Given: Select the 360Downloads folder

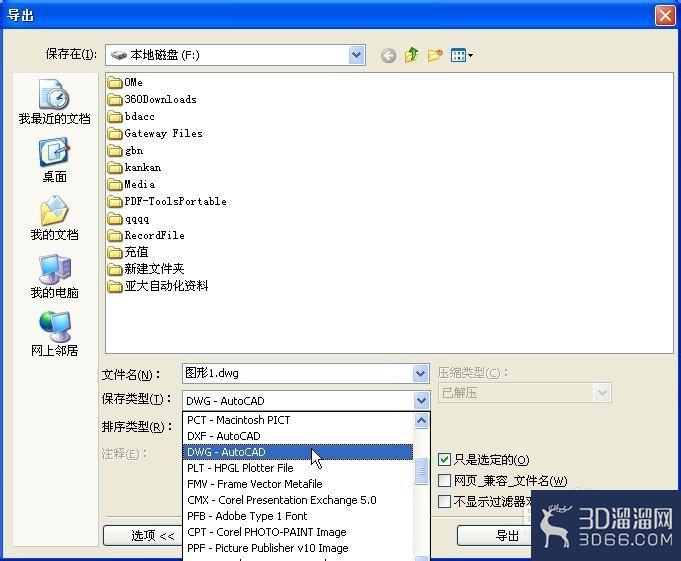Looking at the screenshot, I should click(152, 99).
